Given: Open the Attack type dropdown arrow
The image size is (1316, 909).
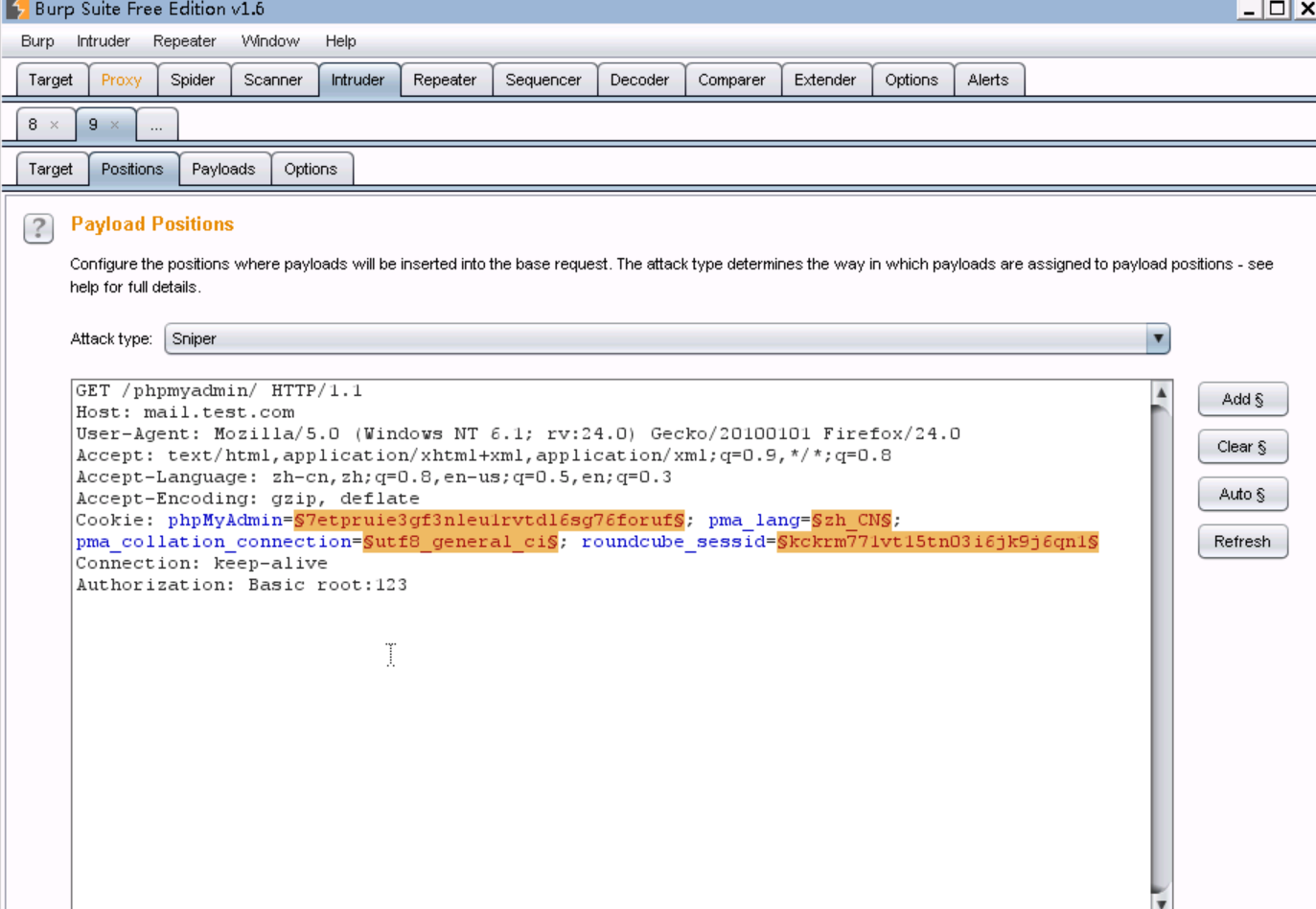Looking at the screenshot, I should [1158, 338].
